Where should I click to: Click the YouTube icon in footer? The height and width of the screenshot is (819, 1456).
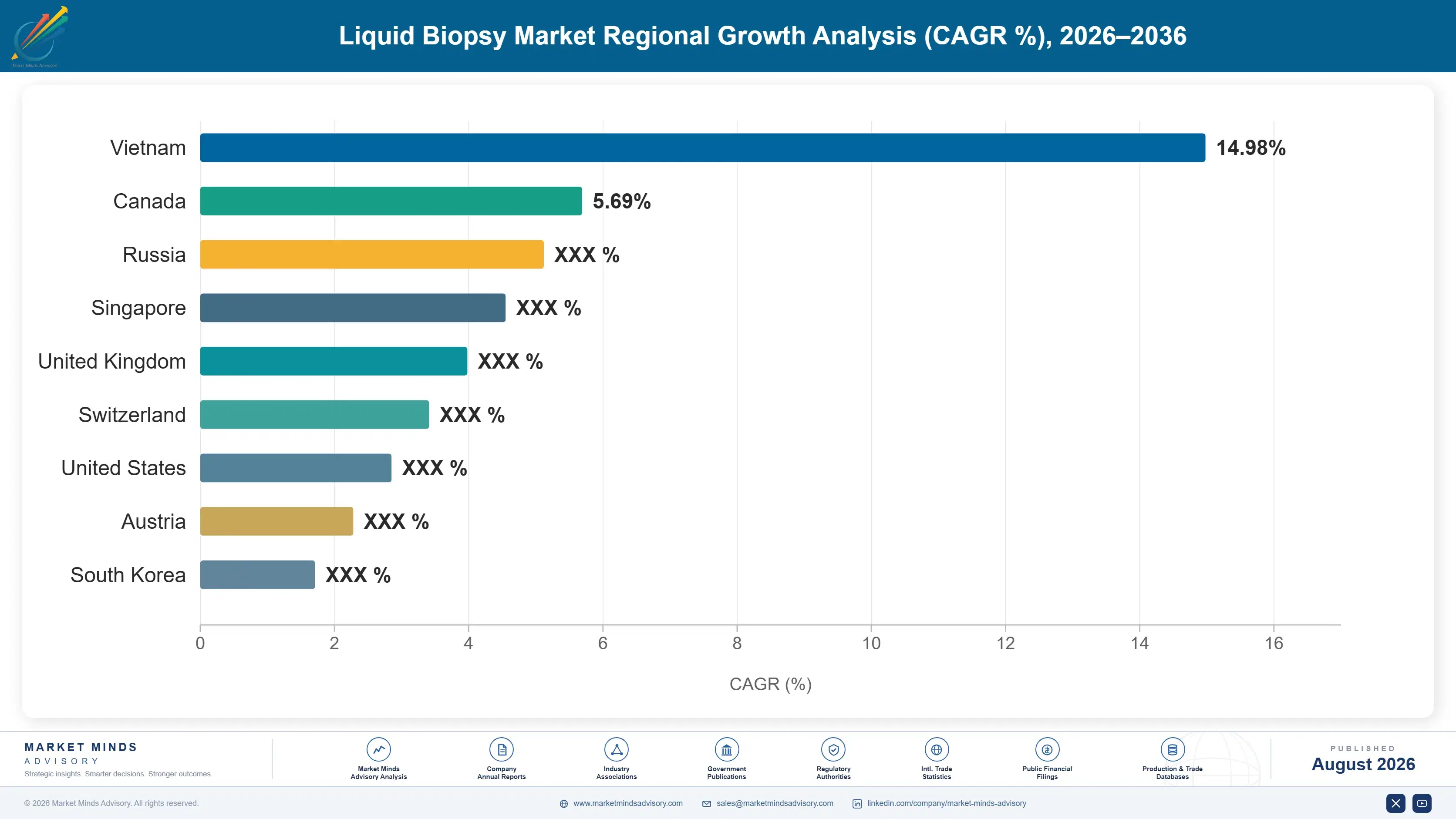point(1422,803)
